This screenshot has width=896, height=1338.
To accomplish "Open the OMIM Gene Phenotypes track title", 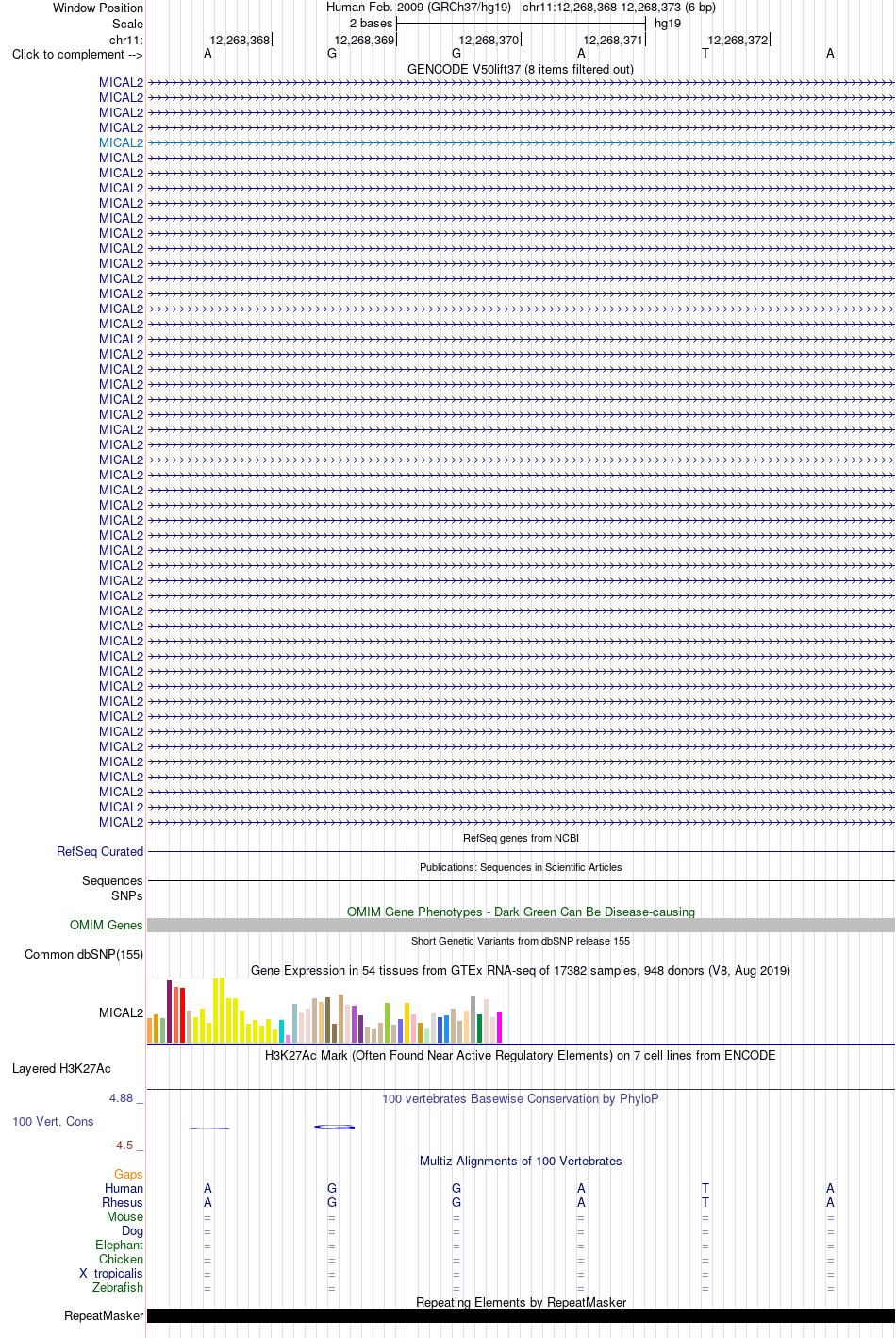I will pyautogui.click(x=521, y=912).
